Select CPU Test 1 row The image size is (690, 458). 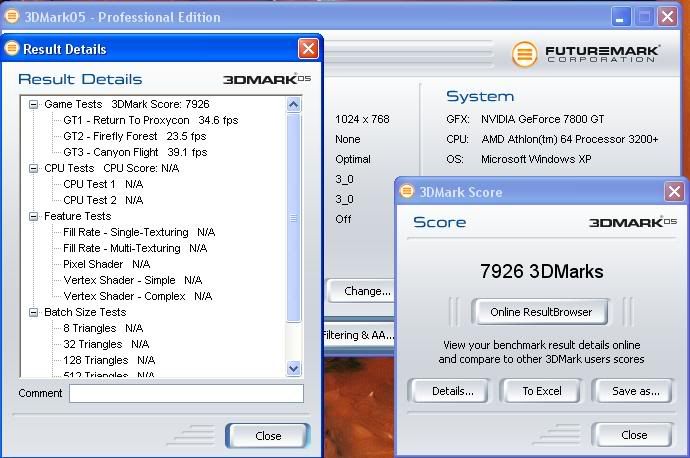point(103,184)
